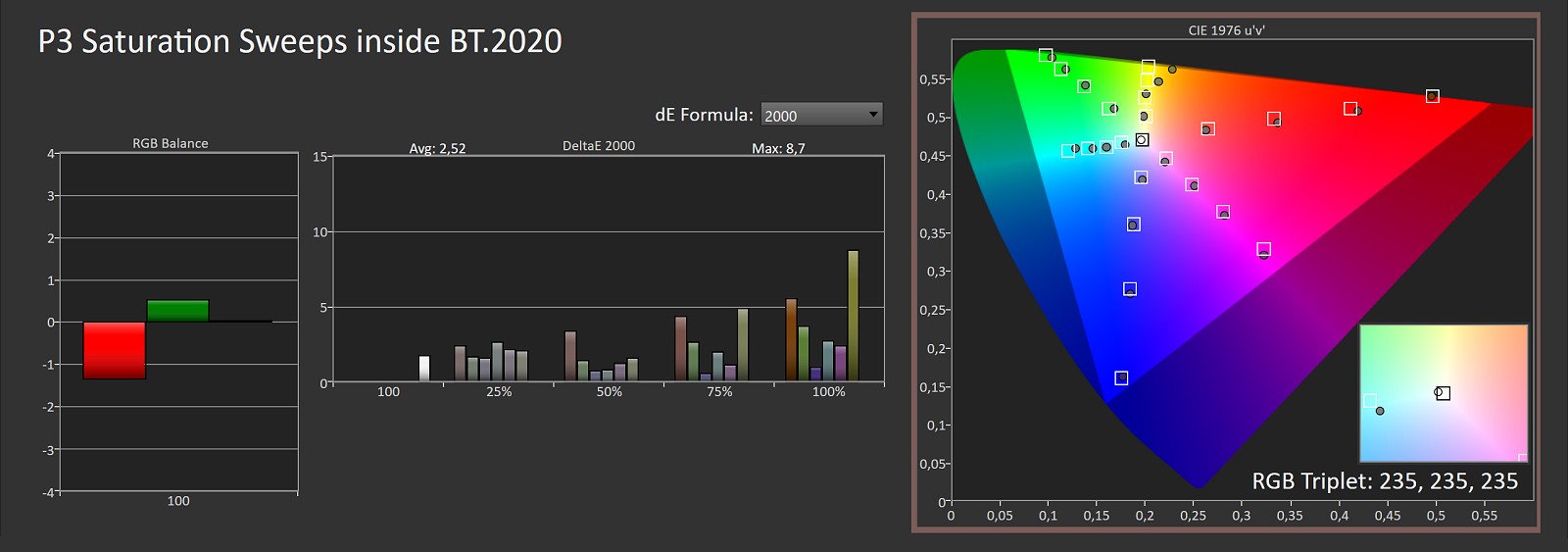The image size is (1568, 552).
Task: Click the 'RGB Triplet: 235, 235, 235' readout
Action: (1385, 481)
